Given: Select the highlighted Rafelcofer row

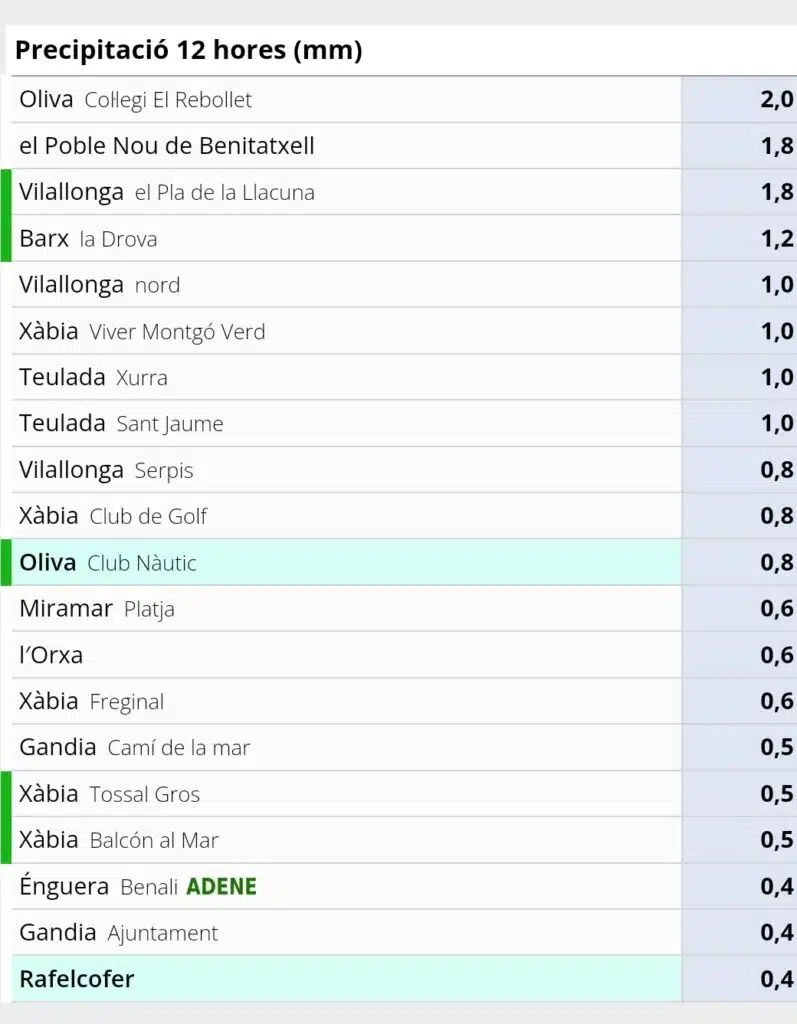Looking at the screenshot, I should coord(404,980).
